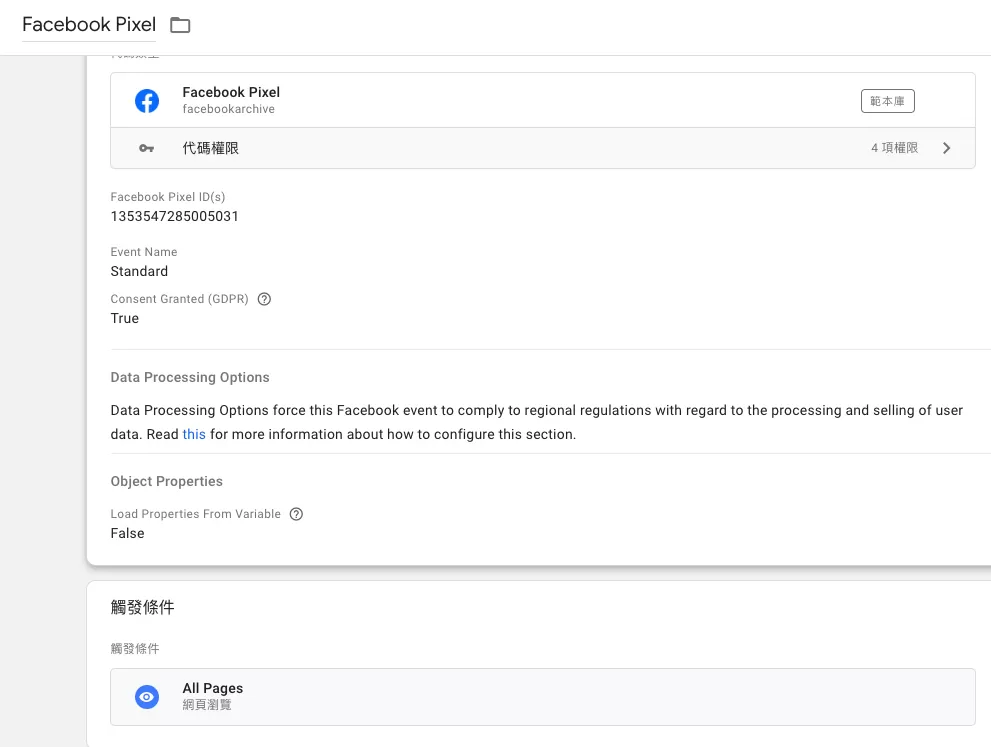Expand the 代碼權限 chevron arrow

click(x=946, y=148)
